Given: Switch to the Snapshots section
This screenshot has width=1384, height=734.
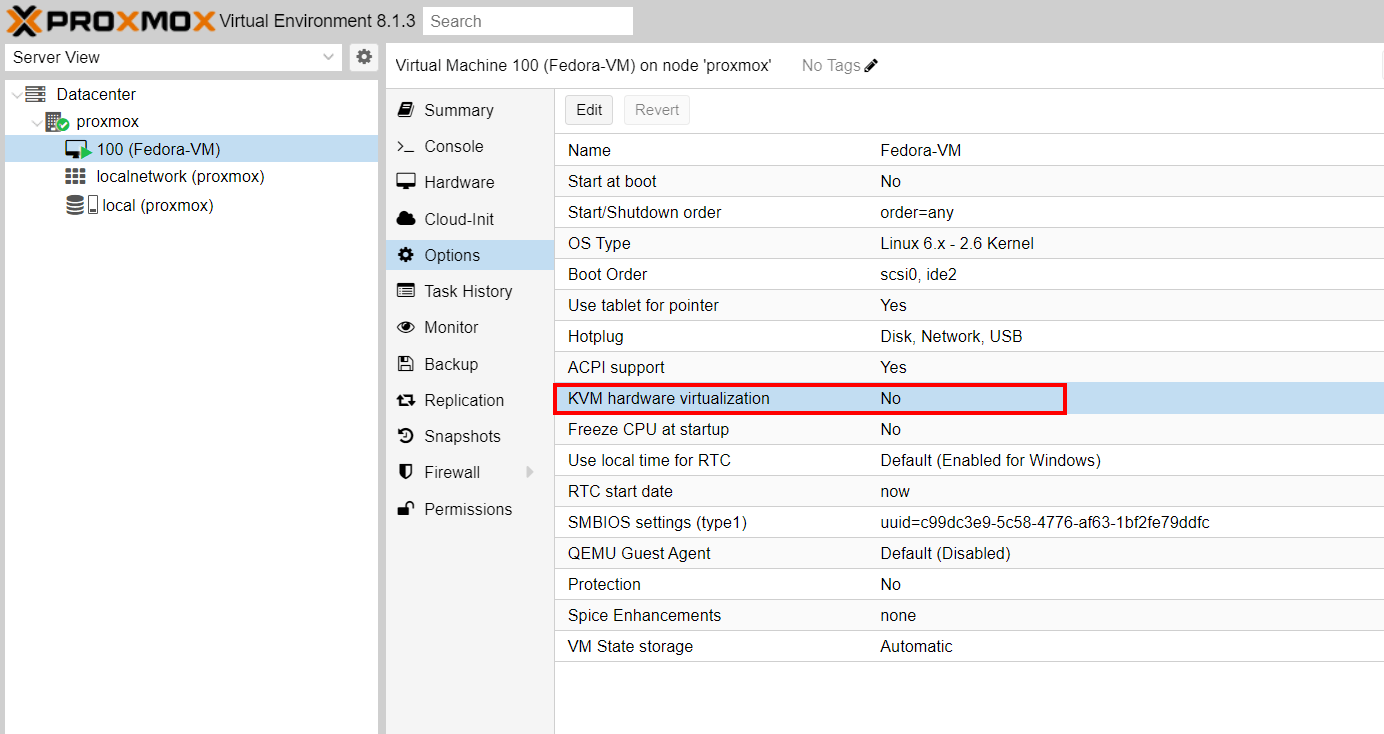Looking at the screenshot, I should (461, 436).
